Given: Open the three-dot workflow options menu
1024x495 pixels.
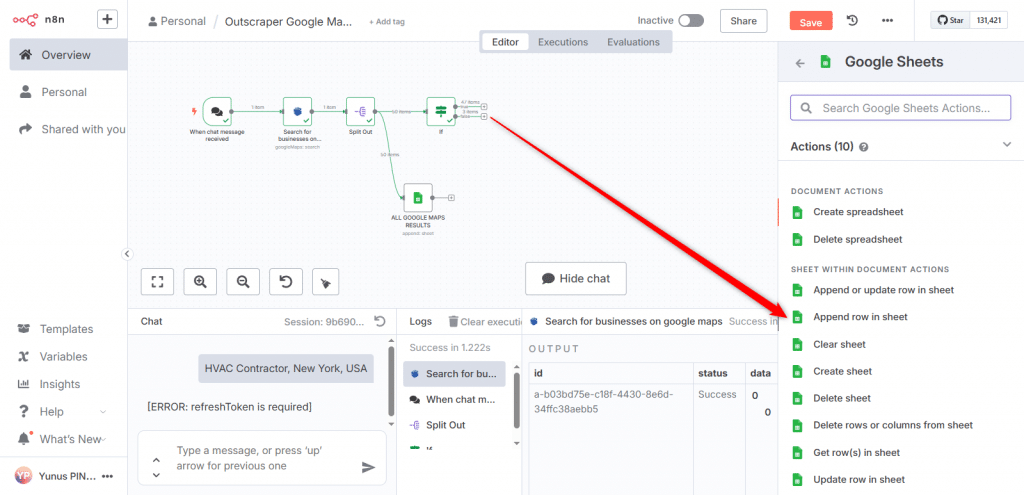Looking at the screenshot, I should (887, 20).
